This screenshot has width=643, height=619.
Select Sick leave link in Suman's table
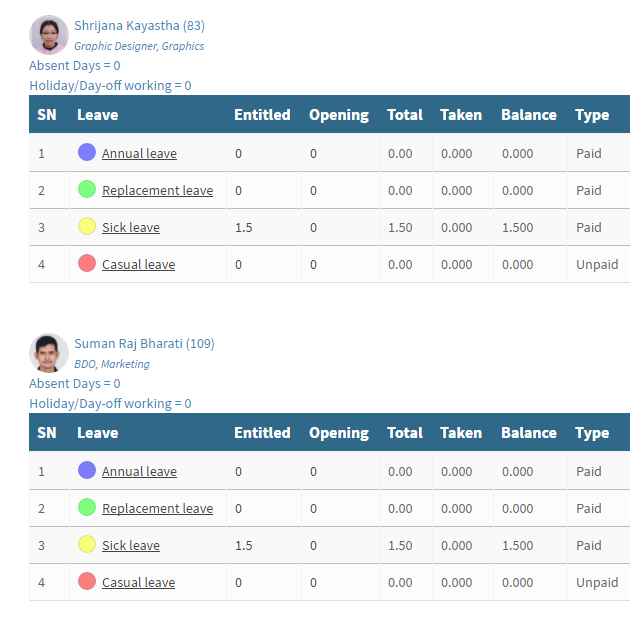pyautogui.click(x=131, y=545)
